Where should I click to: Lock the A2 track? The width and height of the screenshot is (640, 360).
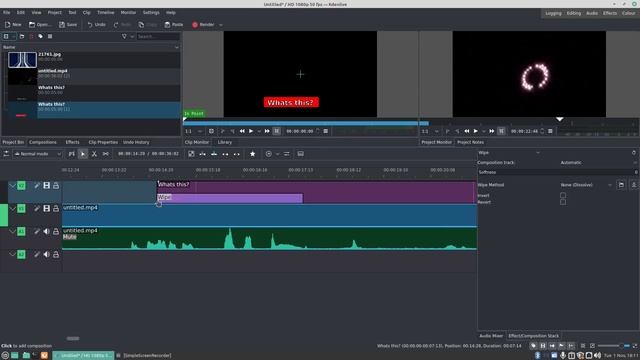pyautogui.click(x=56, y=254)
